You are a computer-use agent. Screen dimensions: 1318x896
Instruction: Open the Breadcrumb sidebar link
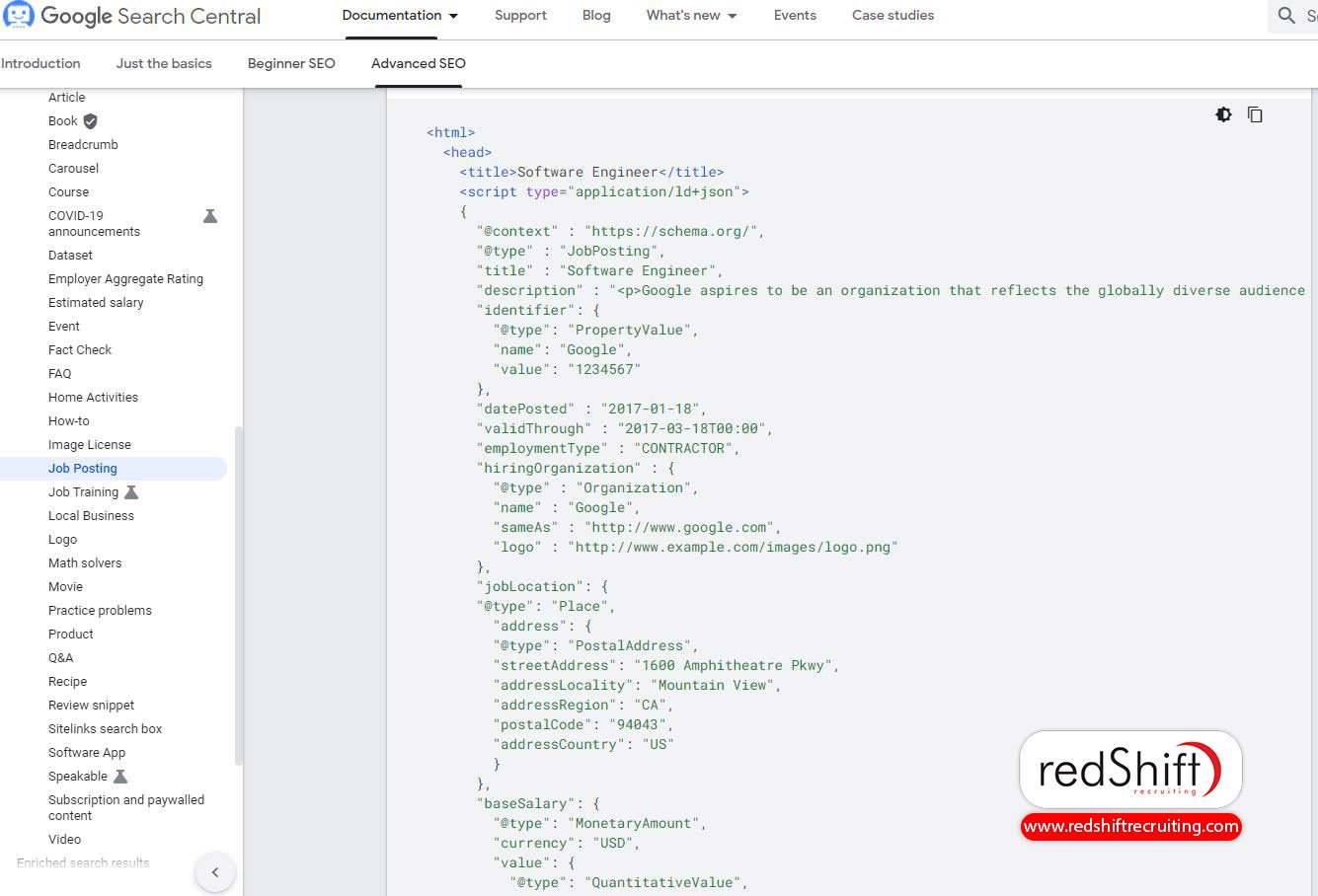click(83, 145)
